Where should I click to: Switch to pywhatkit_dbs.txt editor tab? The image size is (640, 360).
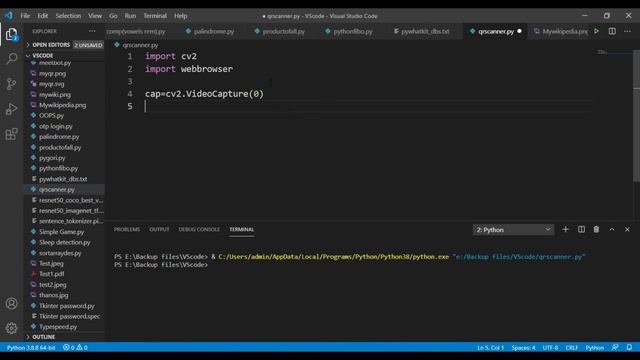[x=422, y=31]
